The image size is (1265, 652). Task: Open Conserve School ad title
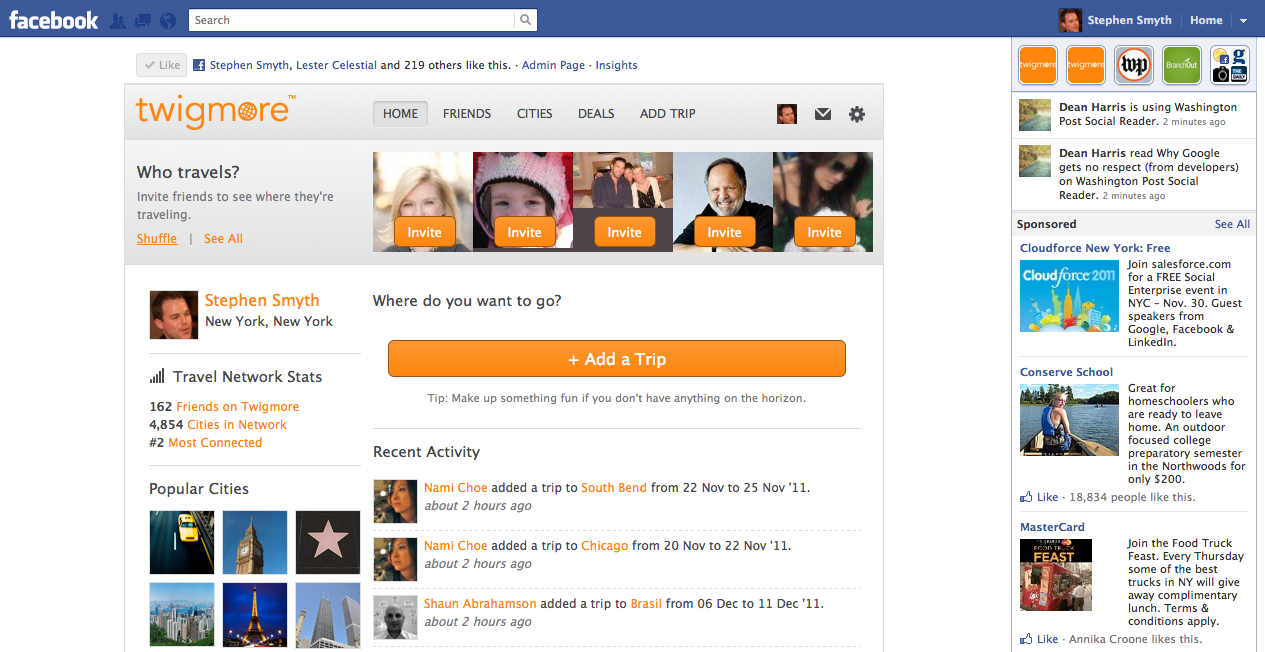pyautogui.click(x=1066, y=372)
